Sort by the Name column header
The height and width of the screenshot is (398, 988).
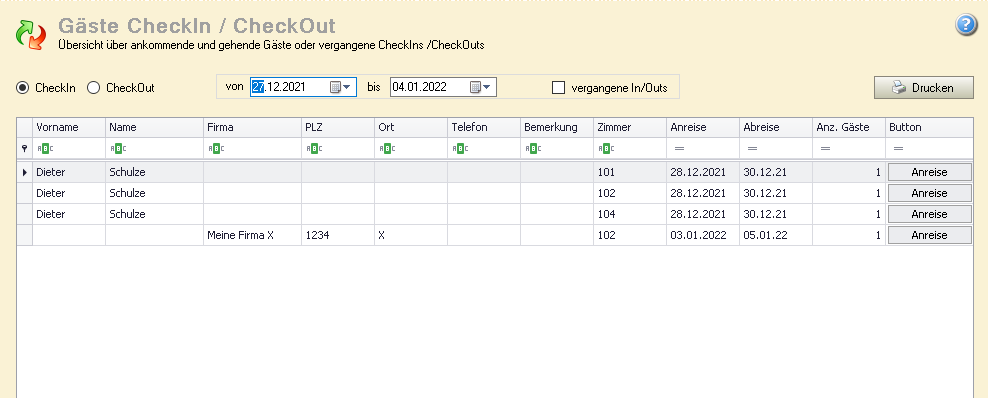(154, 127)
